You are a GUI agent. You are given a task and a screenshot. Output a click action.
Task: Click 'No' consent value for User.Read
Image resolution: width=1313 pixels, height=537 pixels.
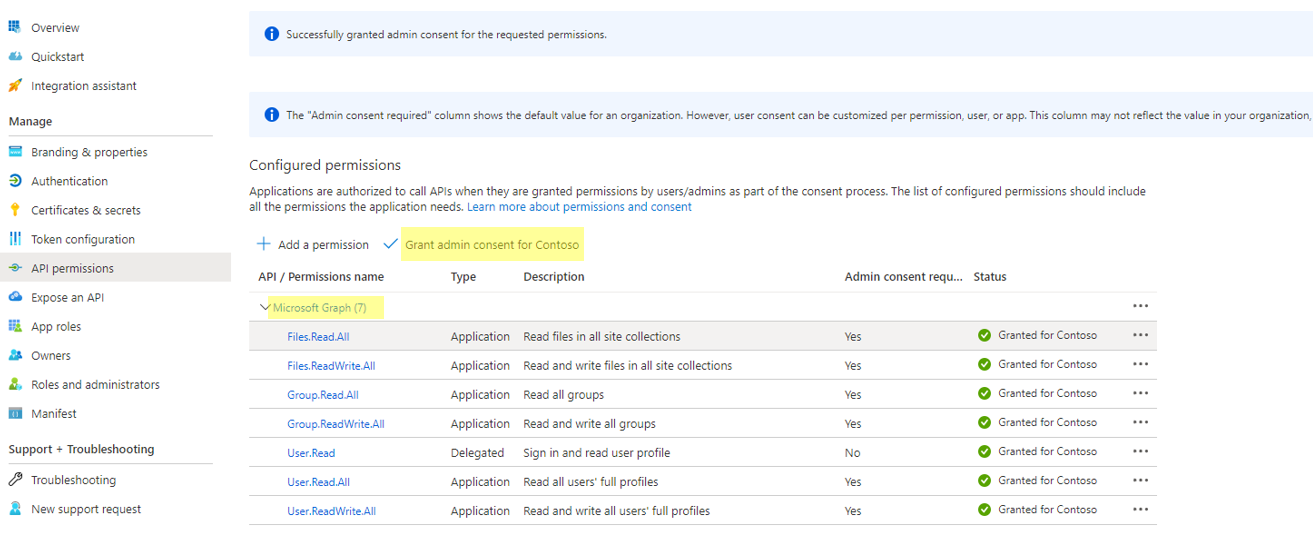click(x=853, y=453)
